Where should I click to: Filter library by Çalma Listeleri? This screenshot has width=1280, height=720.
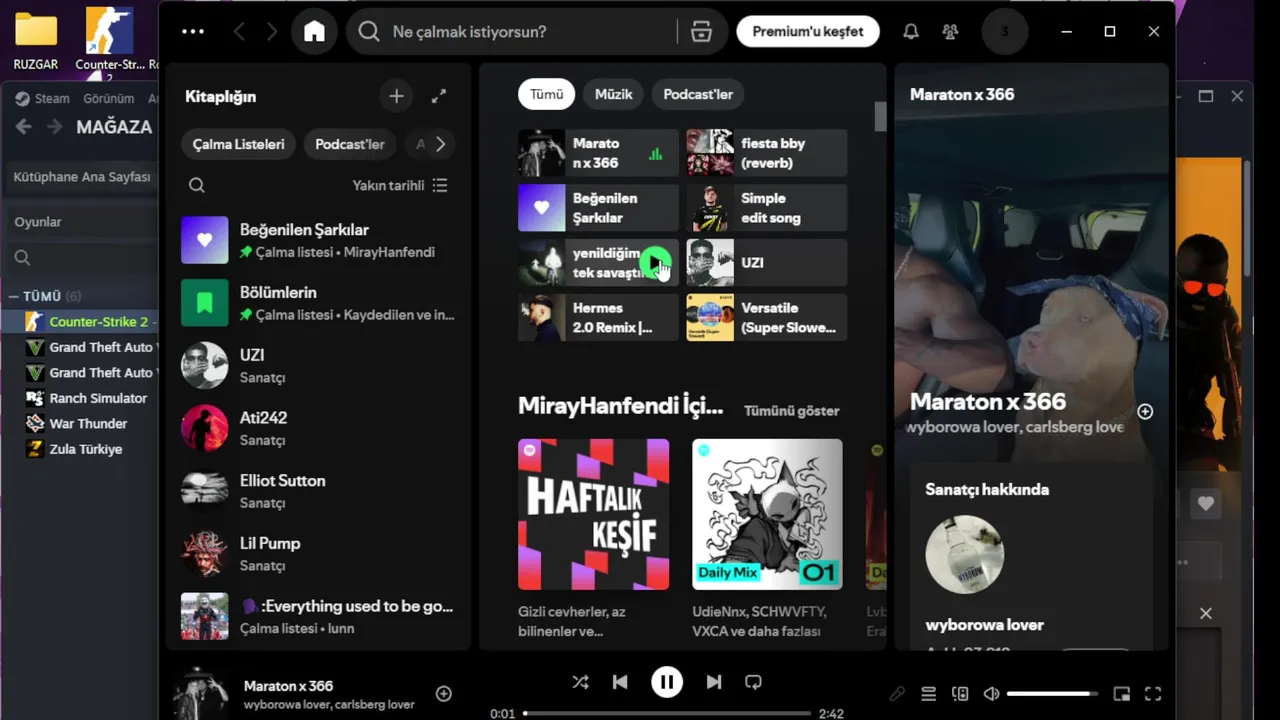tap(238, 144)
